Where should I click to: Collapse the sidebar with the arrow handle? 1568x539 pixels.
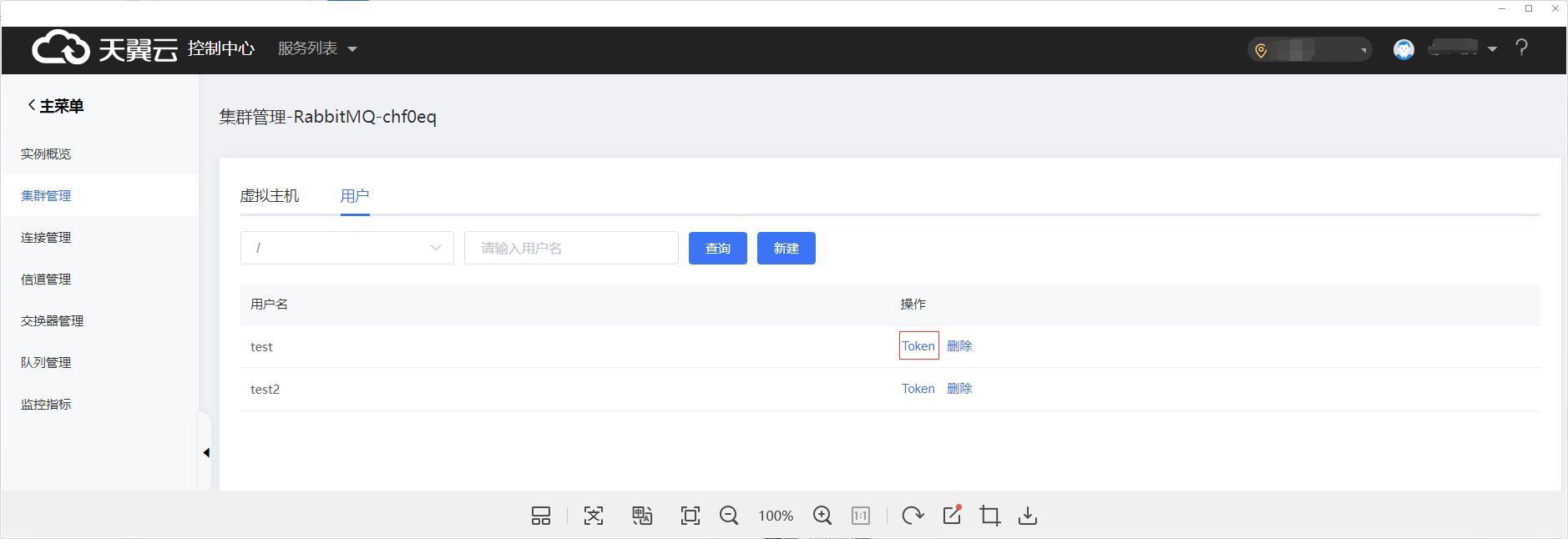205,452
